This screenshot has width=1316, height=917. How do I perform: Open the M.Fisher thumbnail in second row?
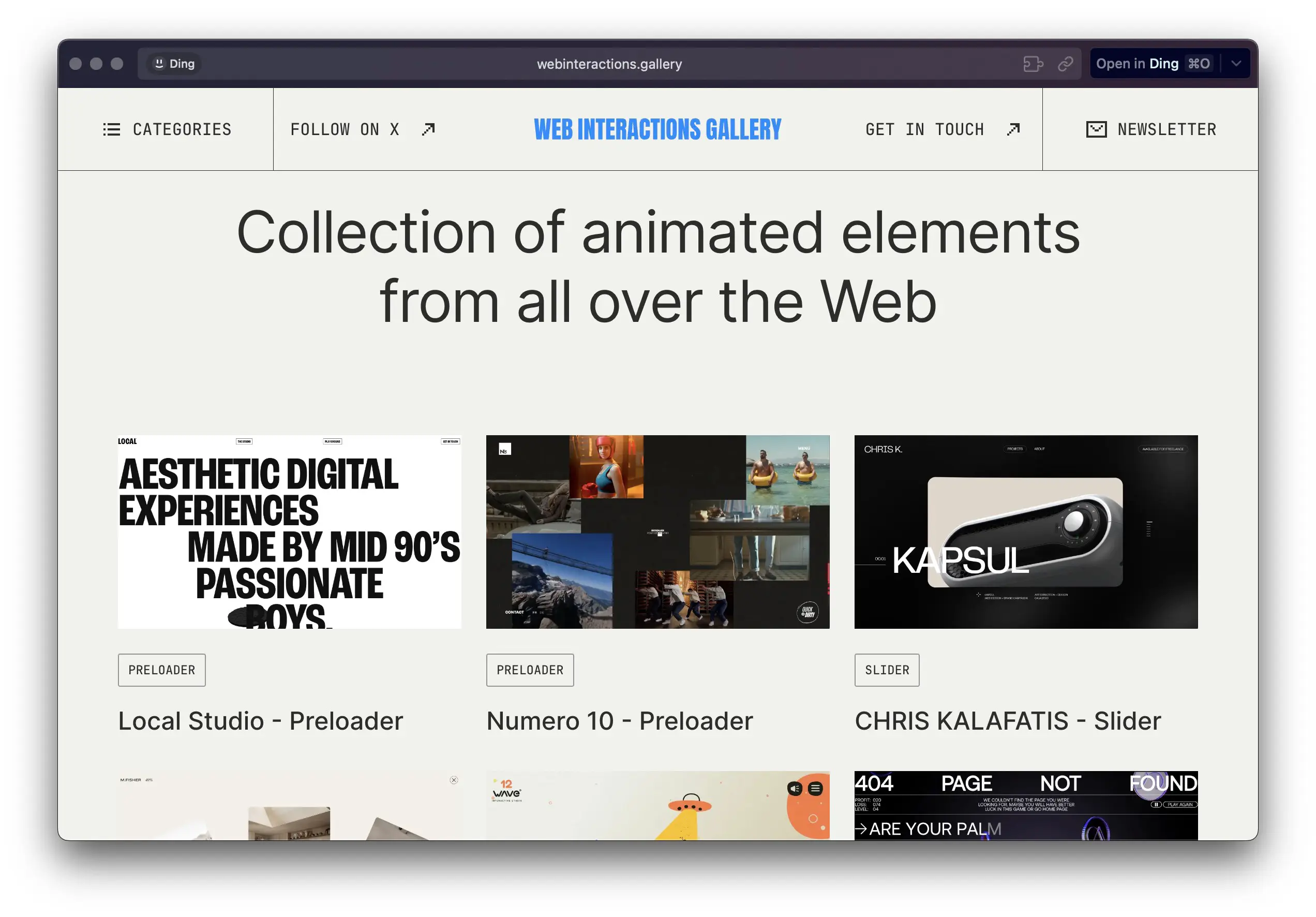coord(290,806)
